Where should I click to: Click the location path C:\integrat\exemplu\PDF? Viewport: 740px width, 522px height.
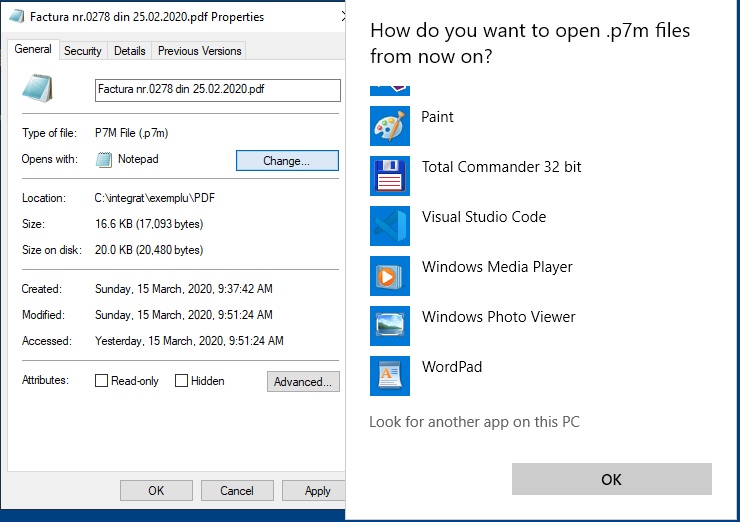pyautogui.click(x=155, y=198)
